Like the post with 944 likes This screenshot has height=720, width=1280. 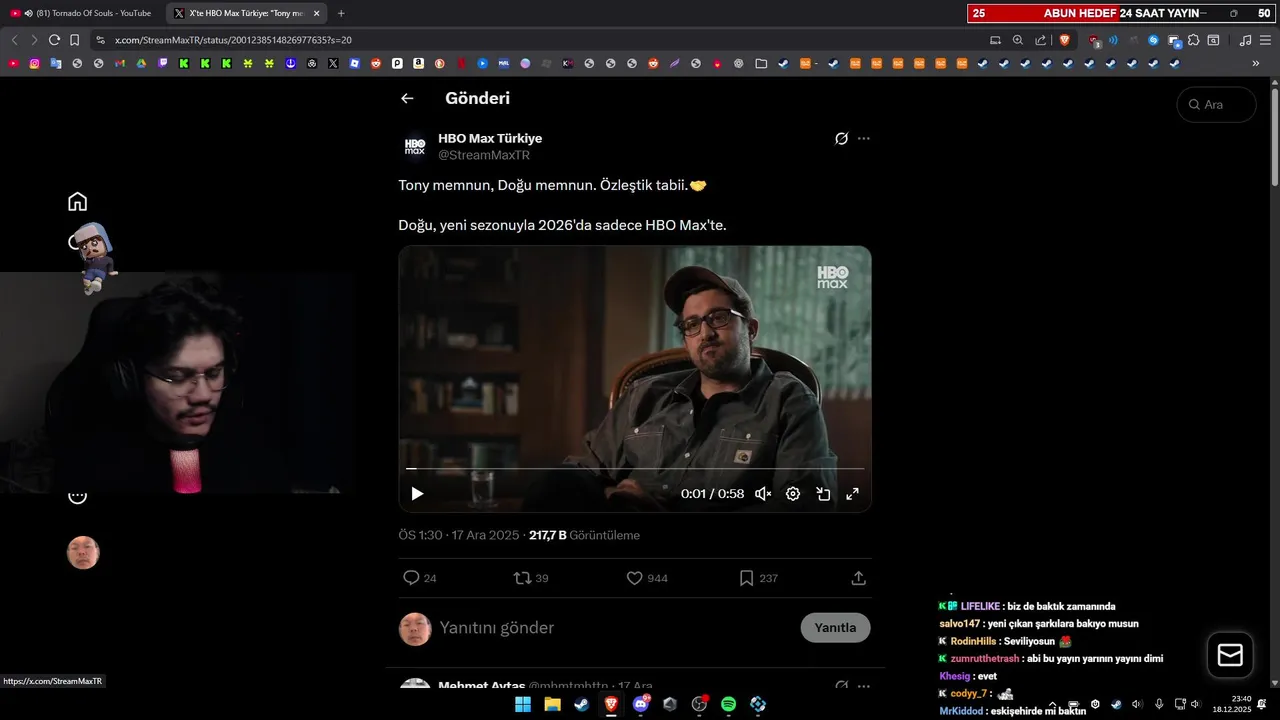(647, 578)
